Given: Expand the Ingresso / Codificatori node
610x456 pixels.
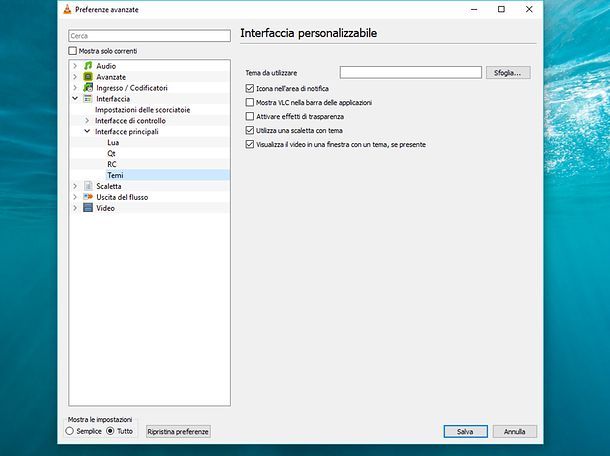Looking at the screenshot, I should click(75, 88).
